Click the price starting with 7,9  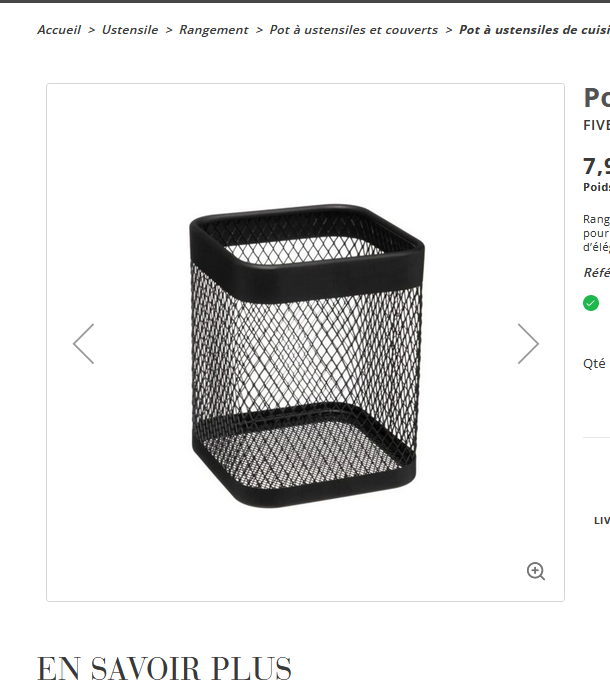pos(596,167)
